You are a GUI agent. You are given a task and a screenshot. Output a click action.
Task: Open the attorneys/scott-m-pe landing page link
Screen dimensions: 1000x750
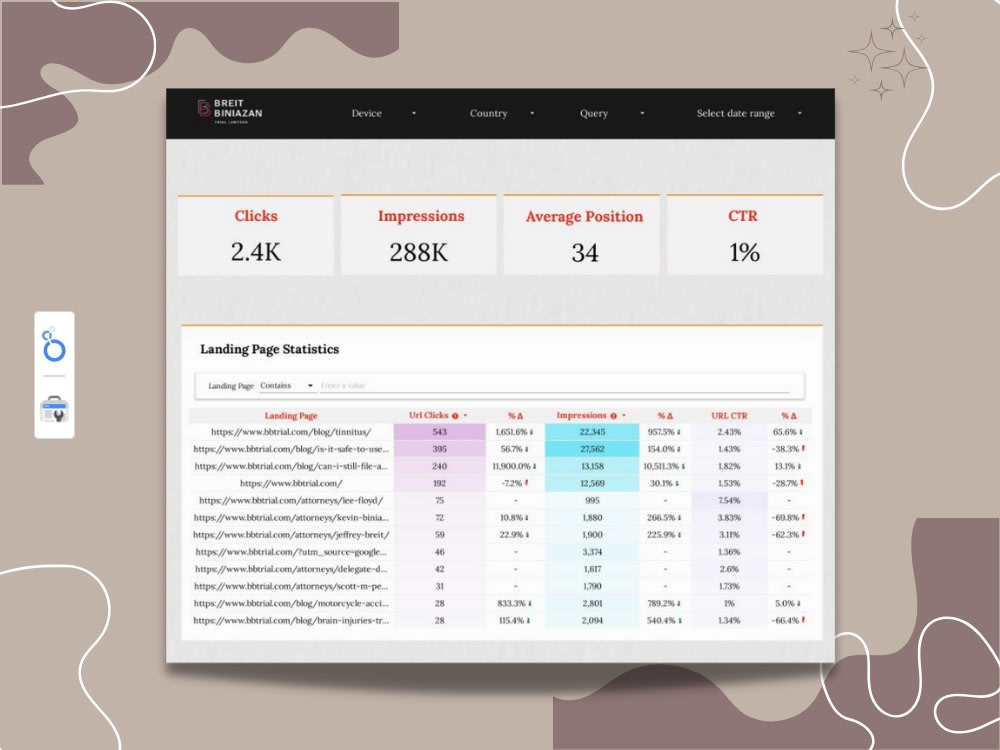coord(291,587)
